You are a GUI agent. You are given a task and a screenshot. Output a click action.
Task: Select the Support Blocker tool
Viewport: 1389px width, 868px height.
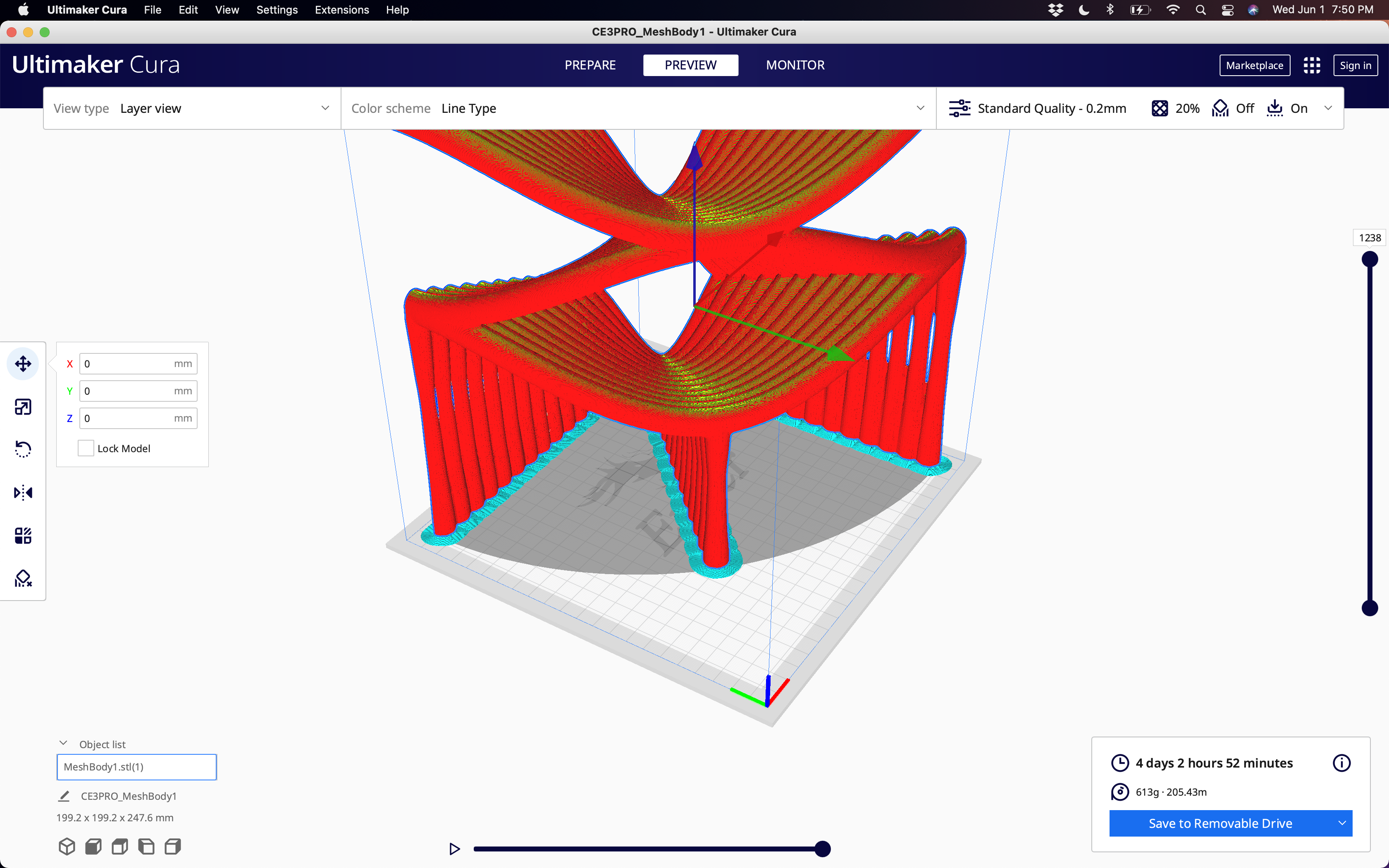[x=23, y=579]
